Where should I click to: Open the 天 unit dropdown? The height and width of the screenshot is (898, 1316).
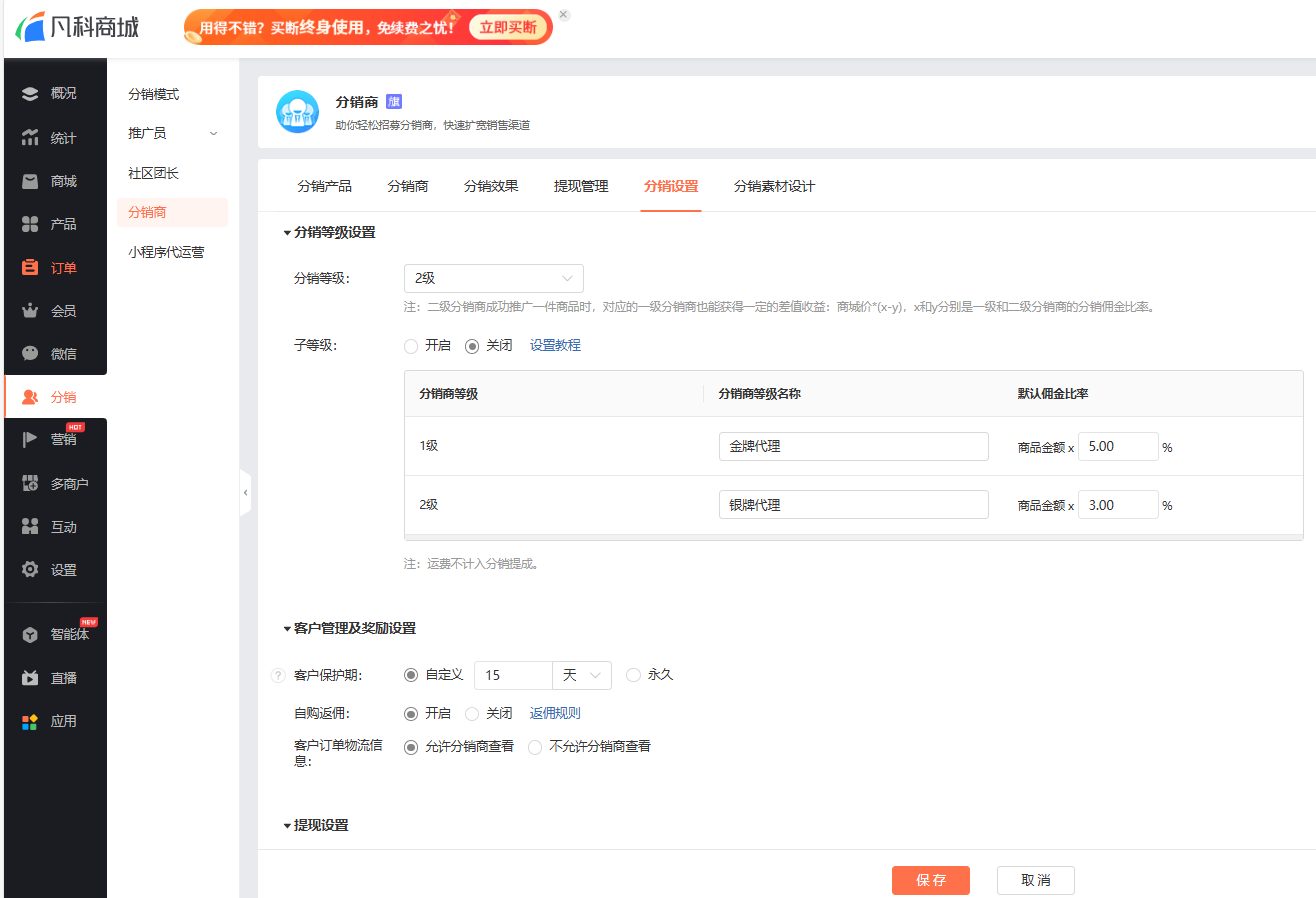point(582,676)
